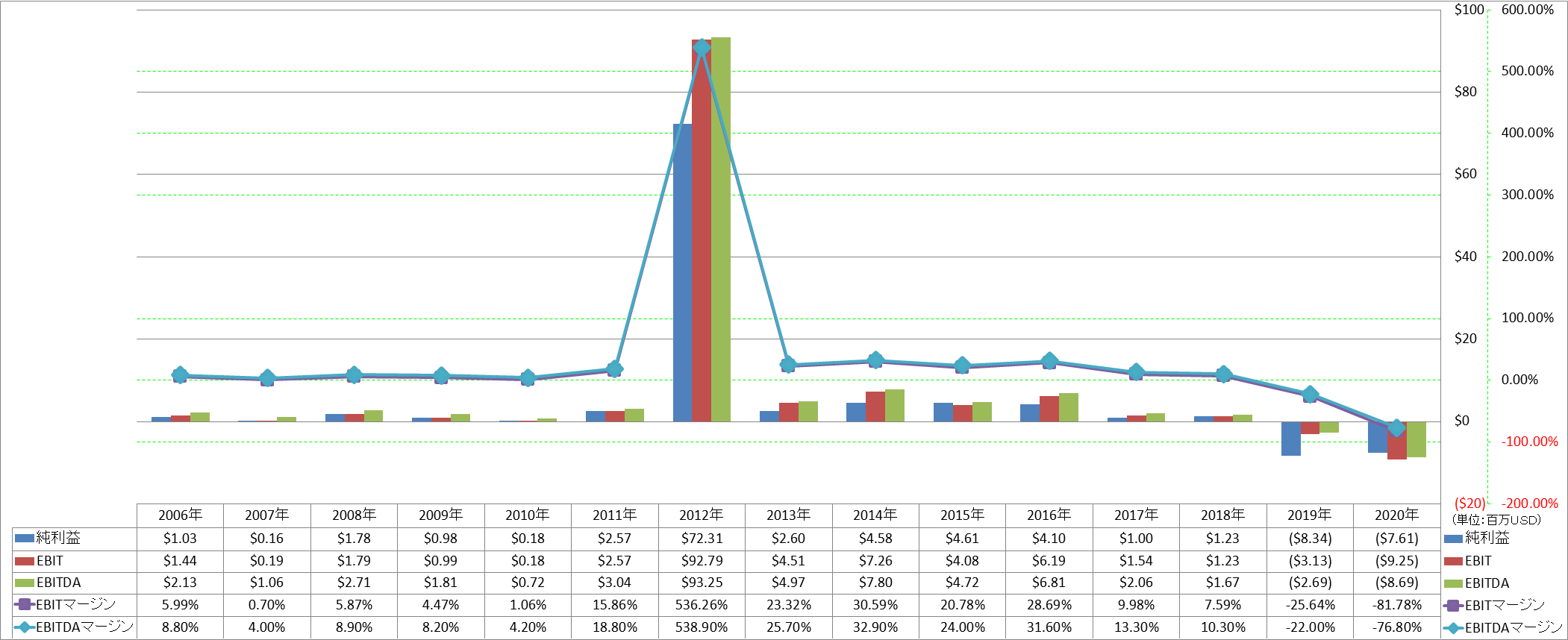Select the negative blue 2019年 純利益 bar
1568x640 pixels.
coord(1291,439)
